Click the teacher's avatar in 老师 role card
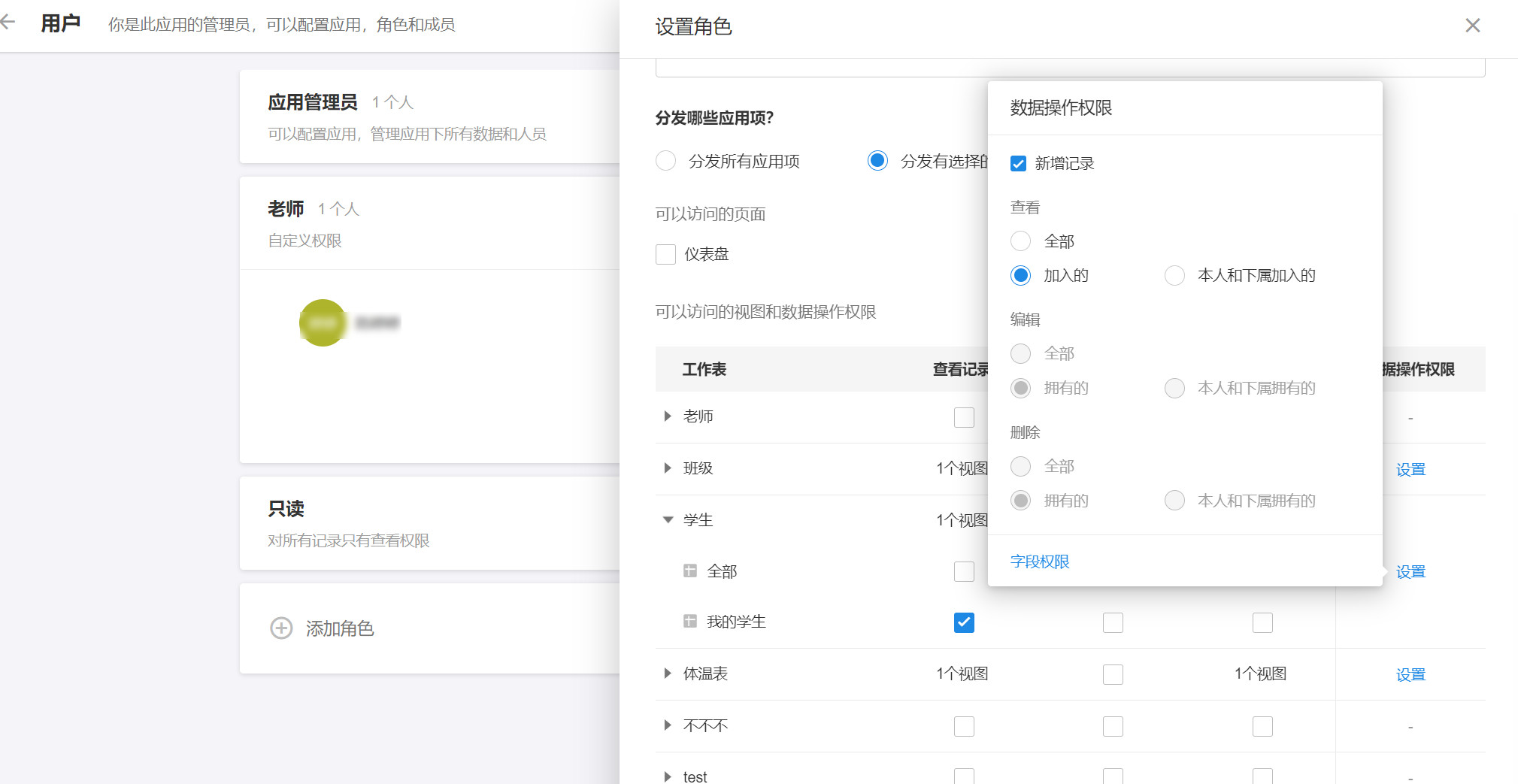This screenshot has width=1518, height=784. pos(323,322)
